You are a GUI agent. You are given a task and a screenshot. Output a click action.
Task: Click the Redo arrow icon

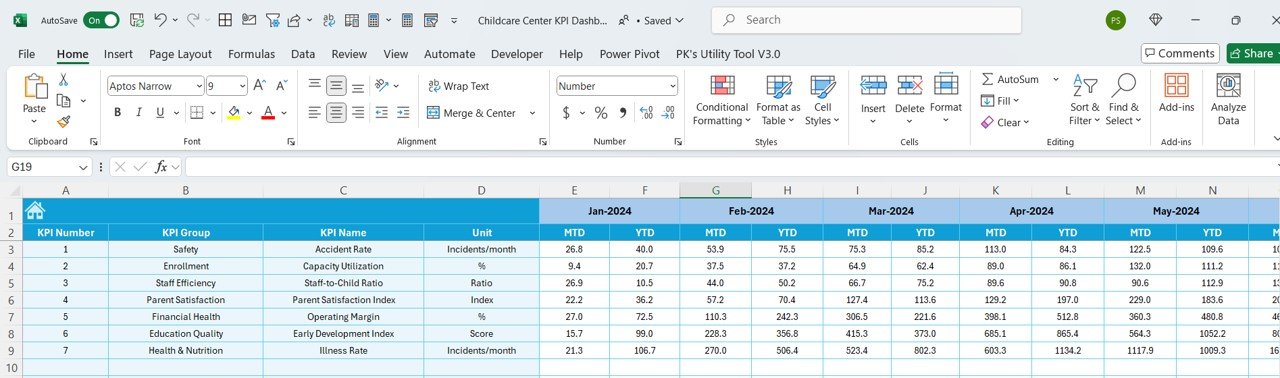pyautogui.click(x=193, y=20)
